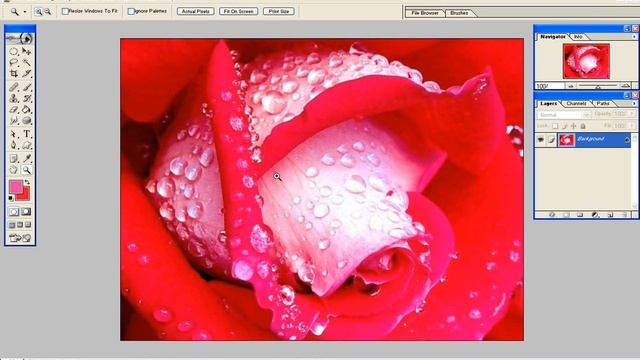Select the History Brush tool
The height and width of the screenshot is (360, 640).
[x=27, y=98]
